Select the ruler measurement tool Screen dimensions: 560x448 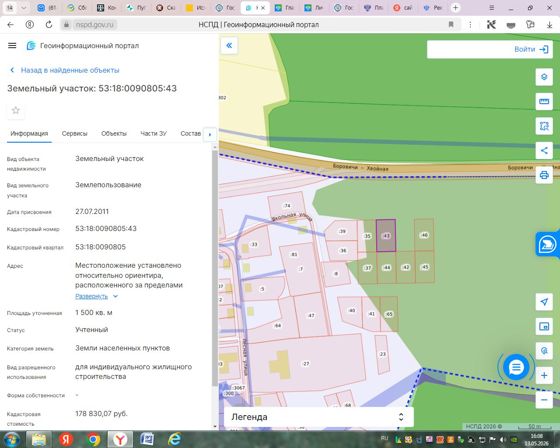point(544,101)
